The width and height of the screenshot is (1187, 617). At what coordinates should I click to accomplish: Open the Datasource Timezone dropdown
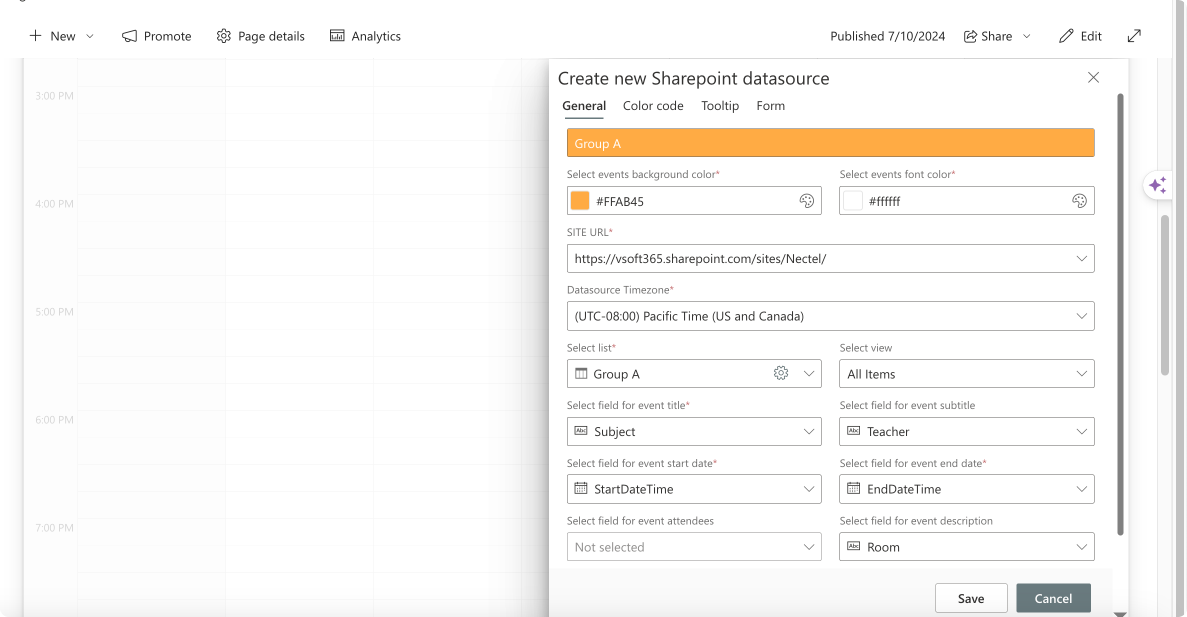(x=830, y=316)
